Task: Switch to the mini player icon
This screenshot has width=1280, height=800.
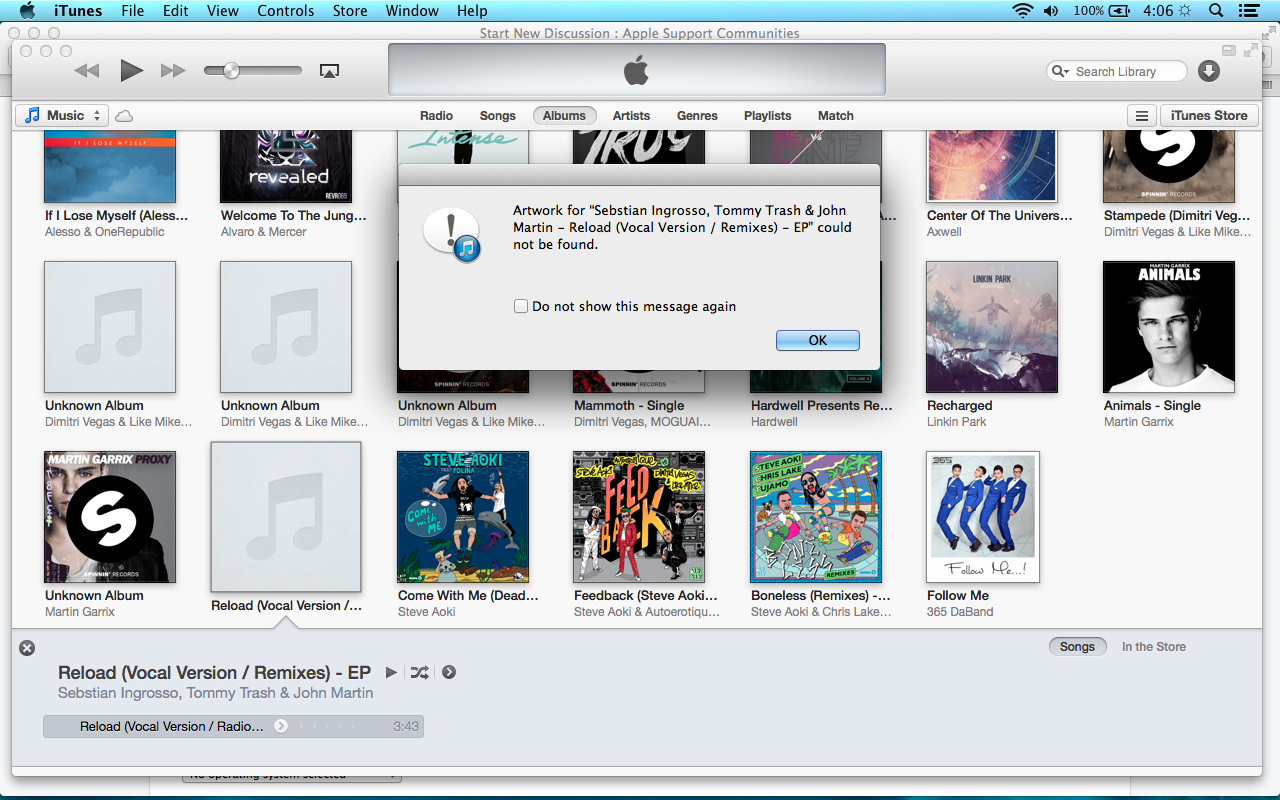Action: pos(1229,50)
